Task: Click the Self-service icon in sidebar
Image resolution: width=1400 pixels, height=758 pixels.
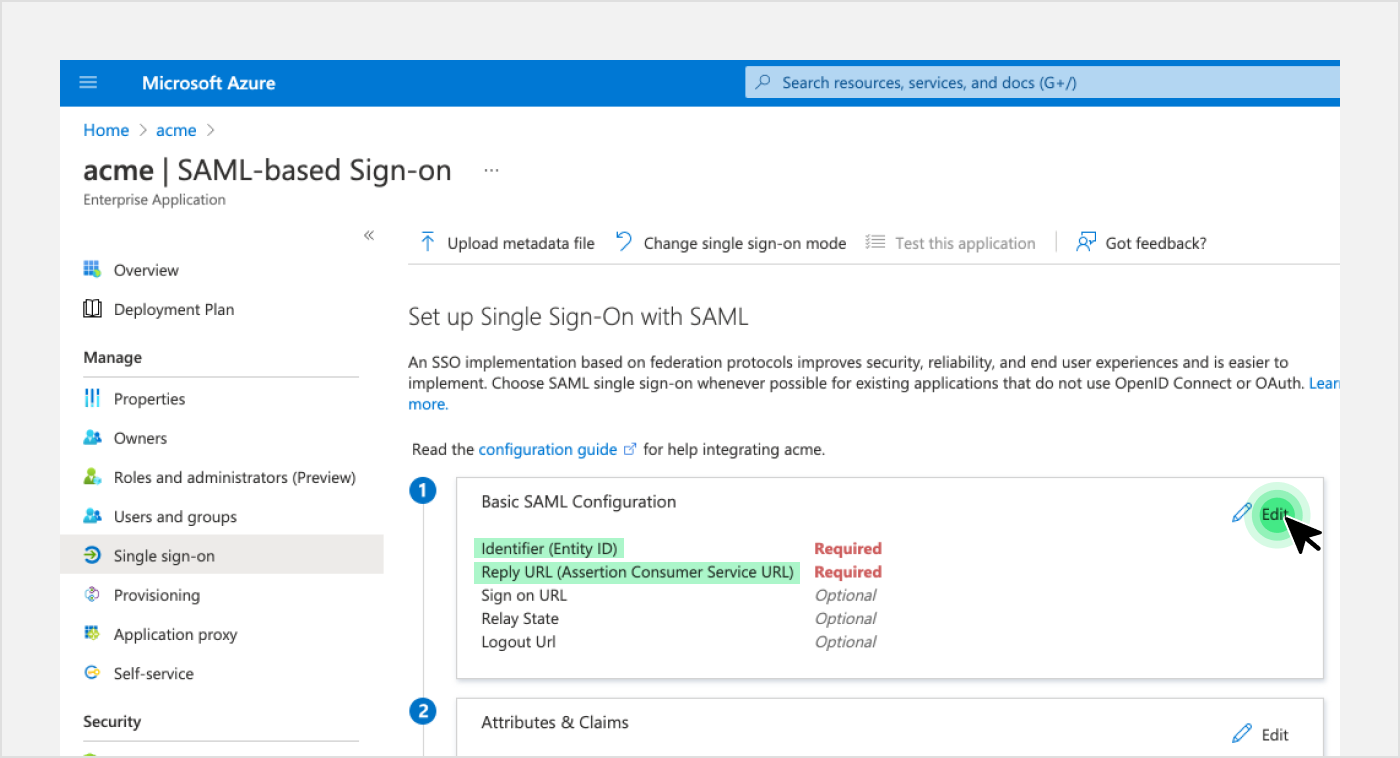Action: tap(92, 673)
